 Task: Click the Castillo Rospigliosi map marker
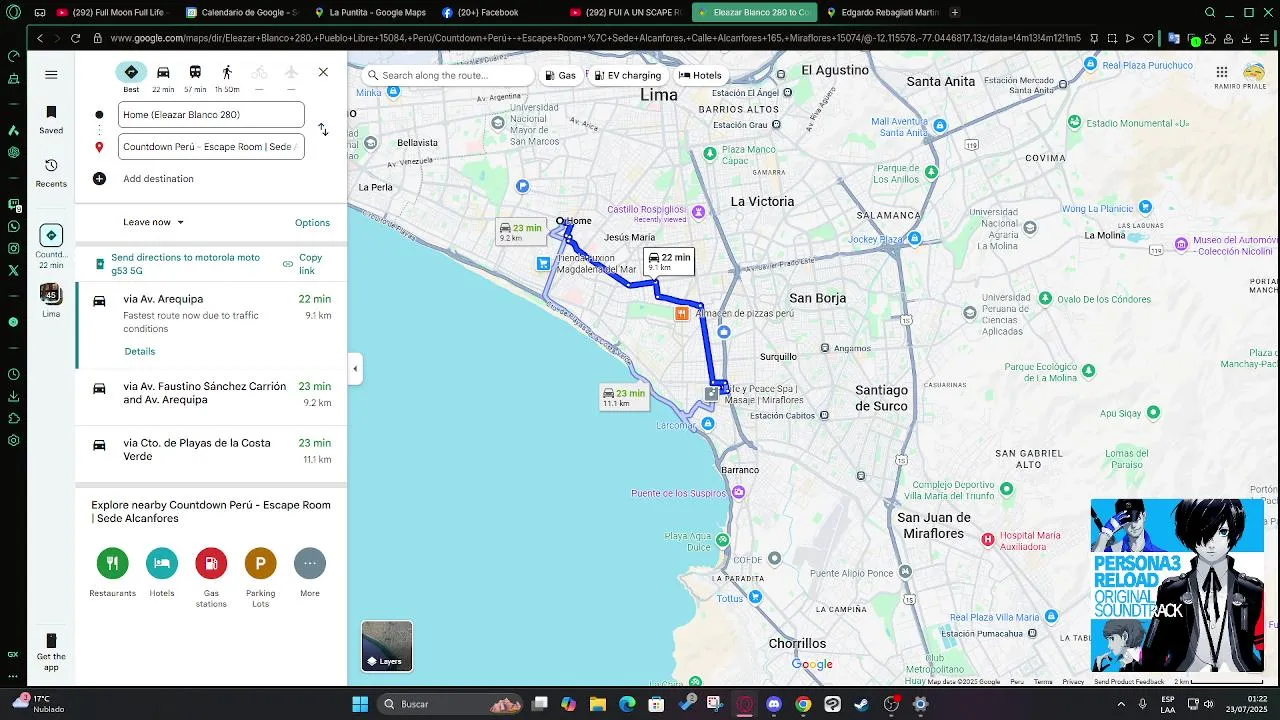tap(699, 212)
